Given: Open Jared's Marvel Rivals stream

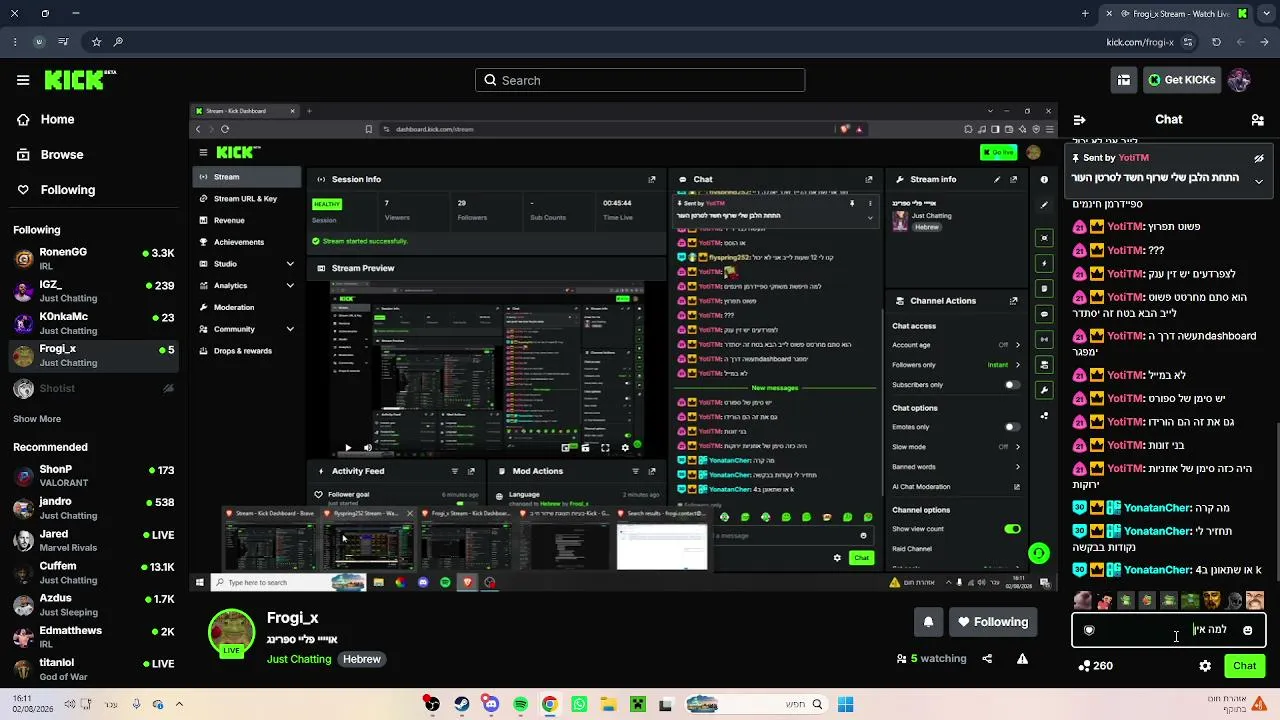Looking at the screenshot, I should point(93,540).
